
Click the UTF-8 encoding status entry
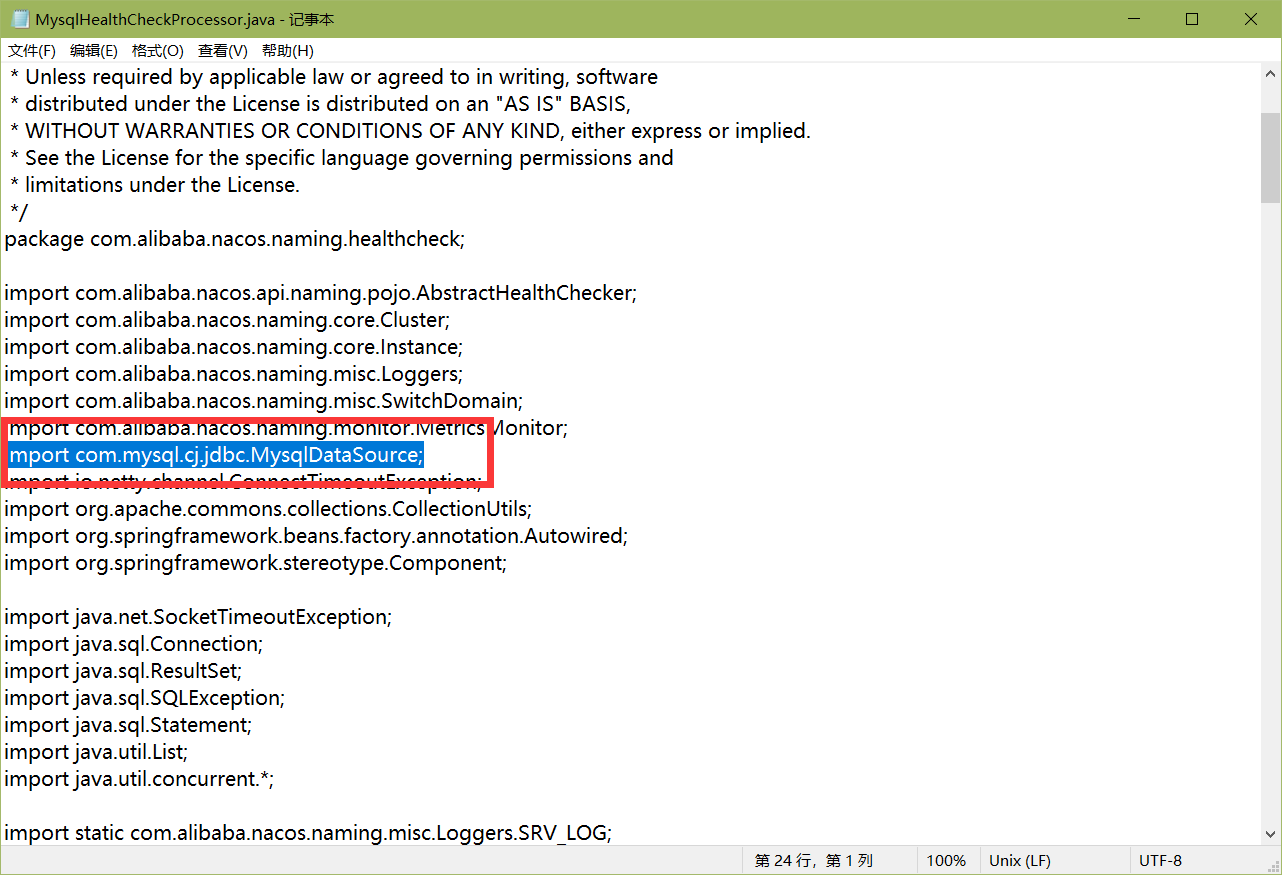[x=1160, y=860]
